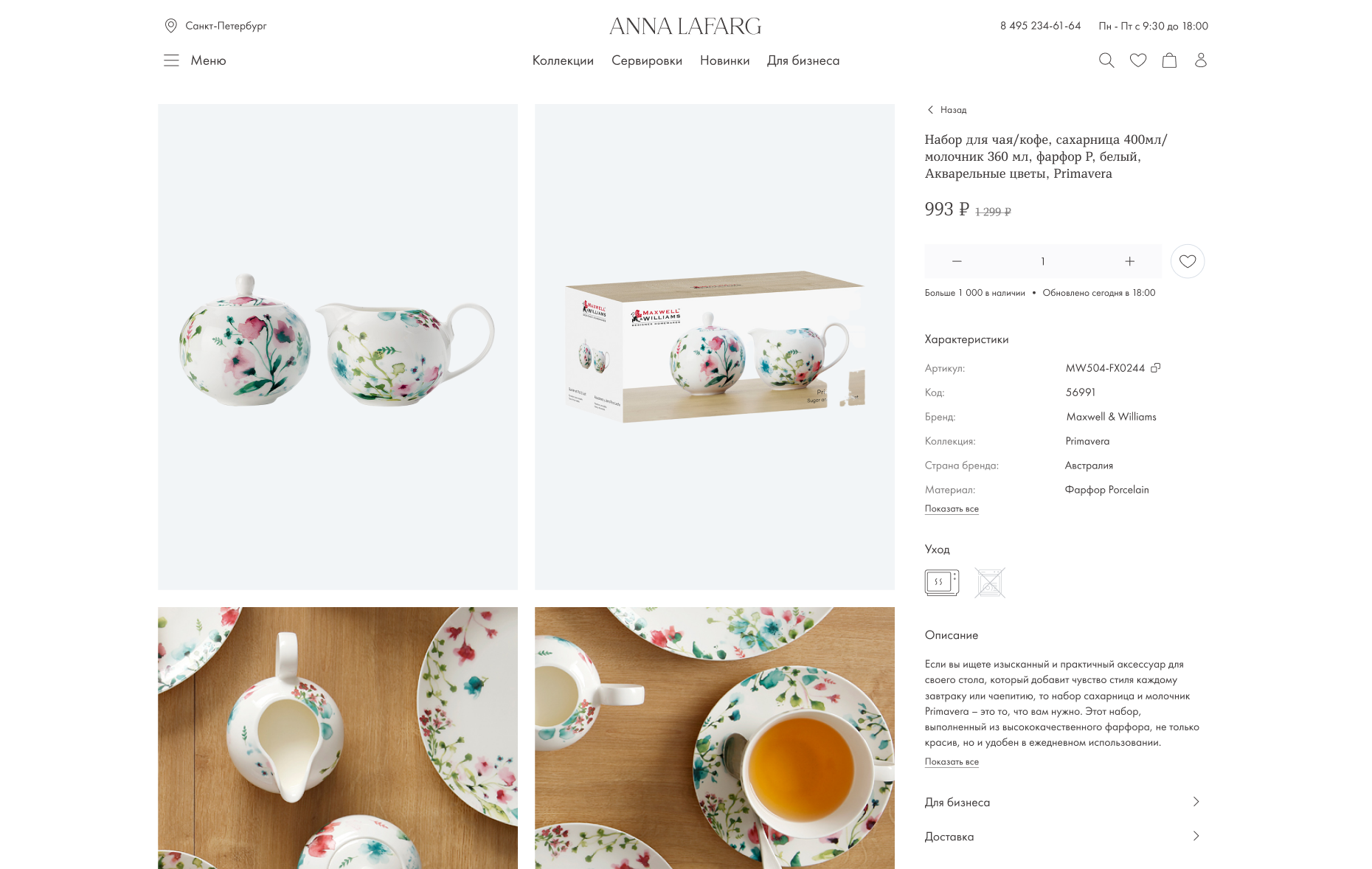Show full description via Показать все
The height and width of the screenshot is (869, 1372).
coord(952,762)
